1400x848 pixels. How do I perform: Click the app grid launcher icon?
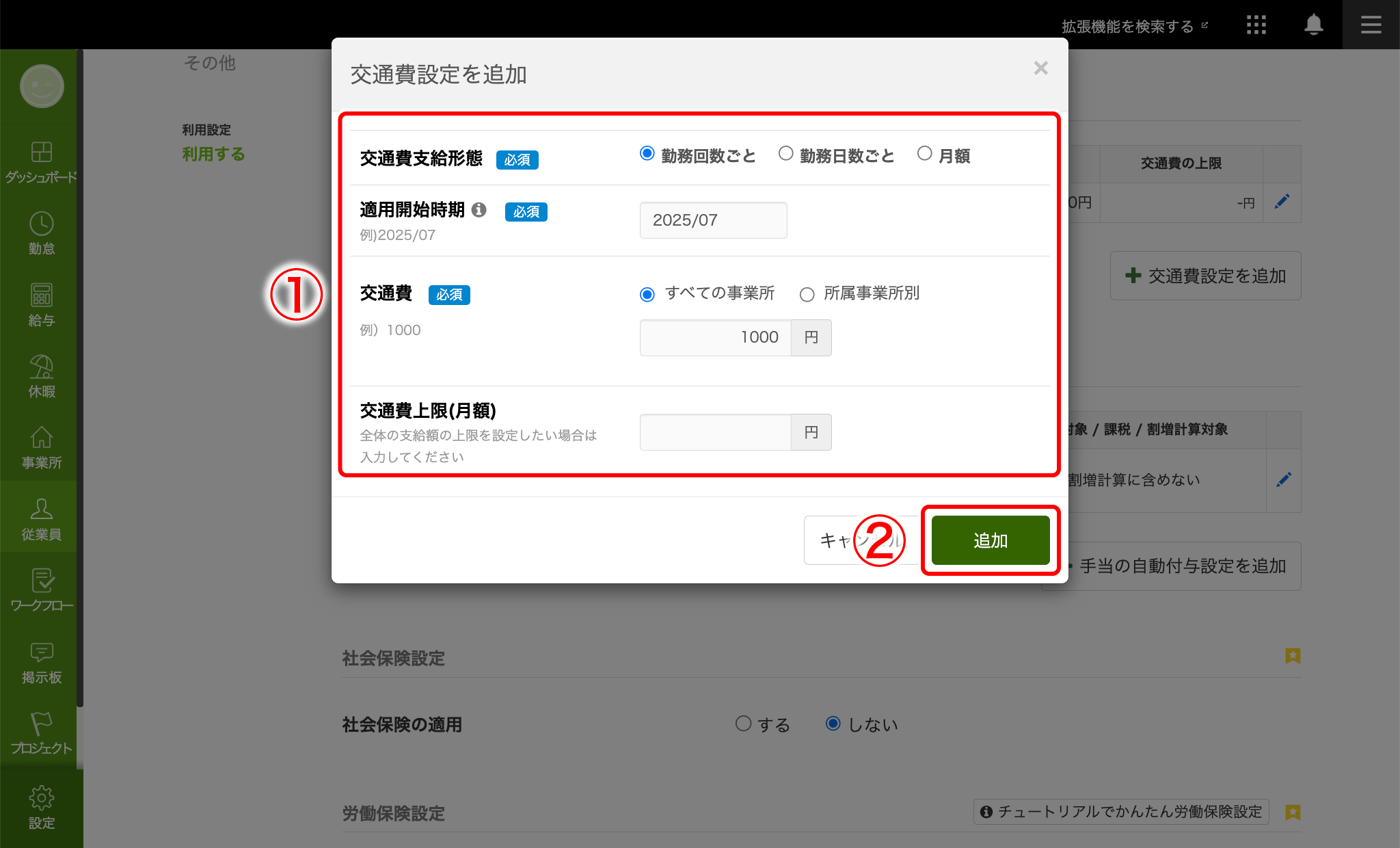coord(1256,25)
